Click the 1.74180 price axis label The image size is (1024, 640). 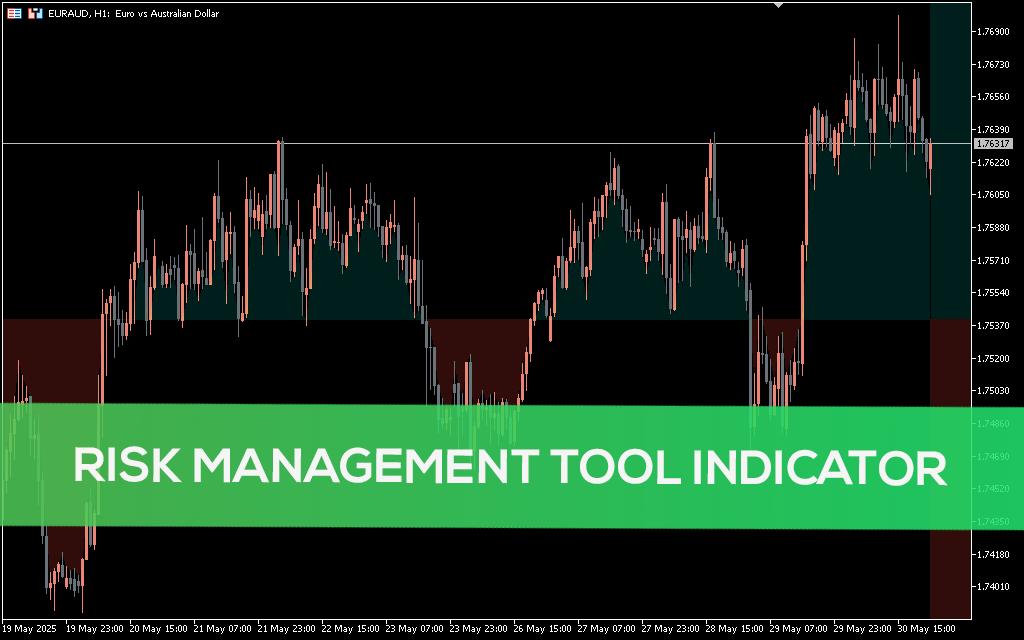point(993,554)
